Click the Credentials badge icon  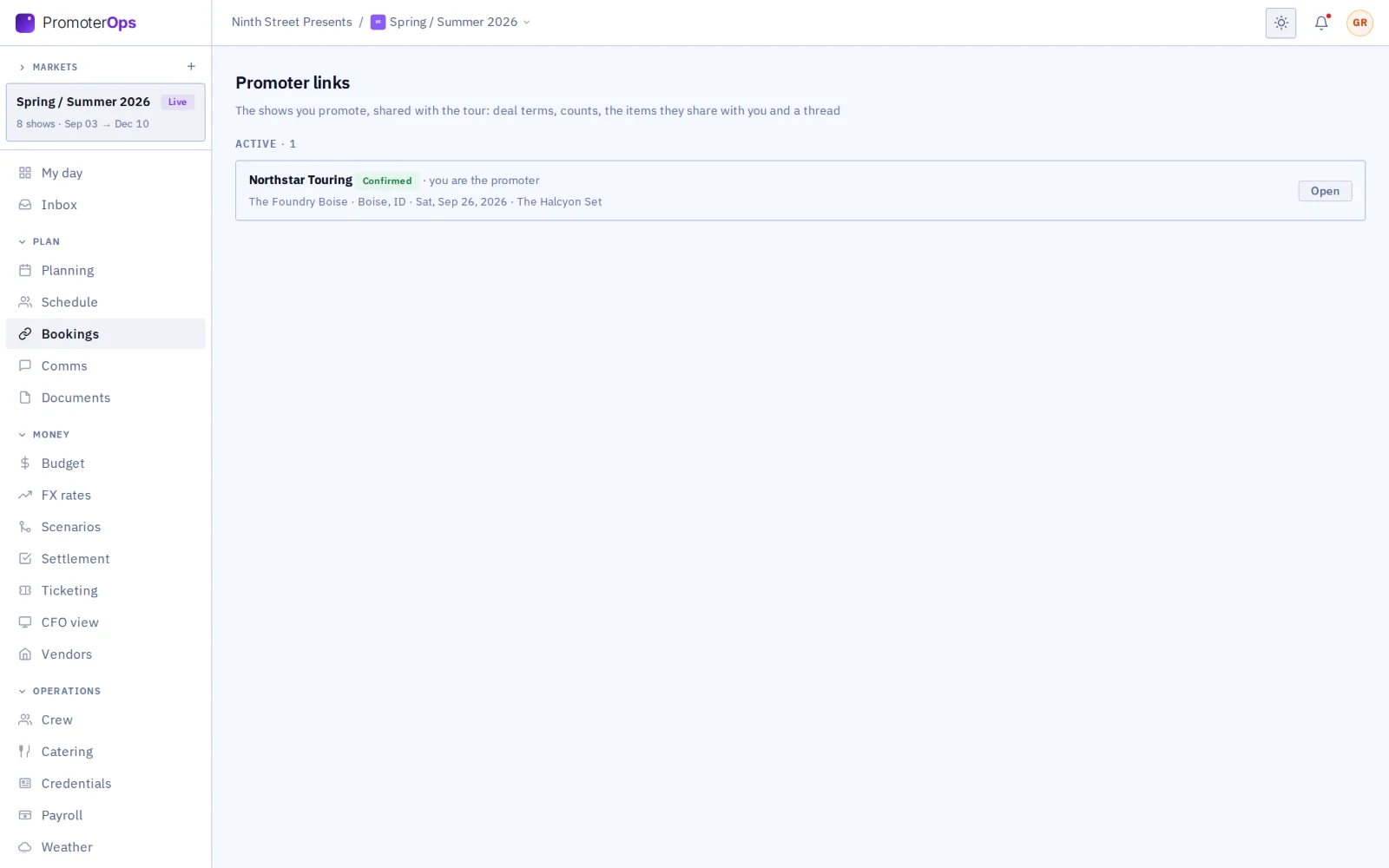[25, 784]
